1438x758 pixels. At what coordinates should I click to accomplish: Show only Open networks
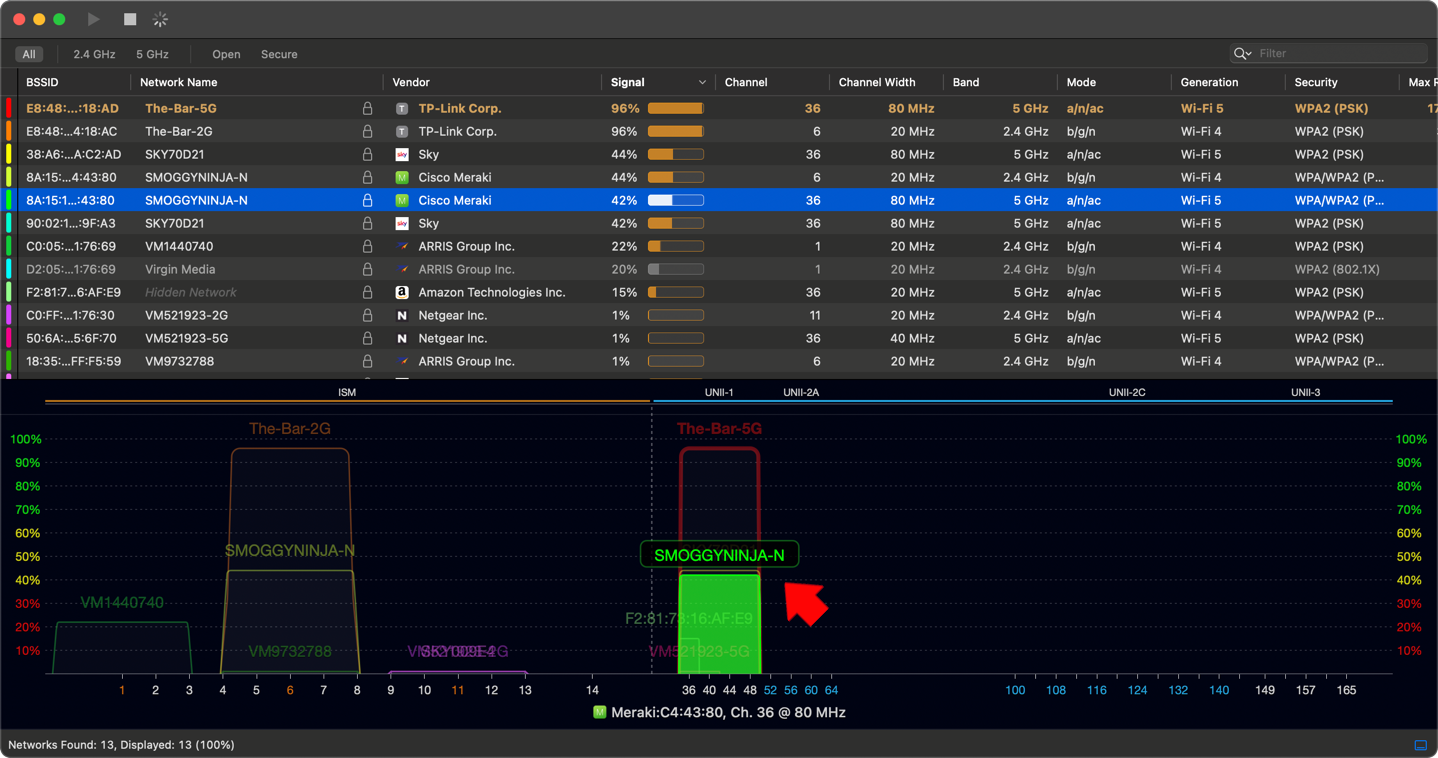pyautogui.click(x=226, y=54)
